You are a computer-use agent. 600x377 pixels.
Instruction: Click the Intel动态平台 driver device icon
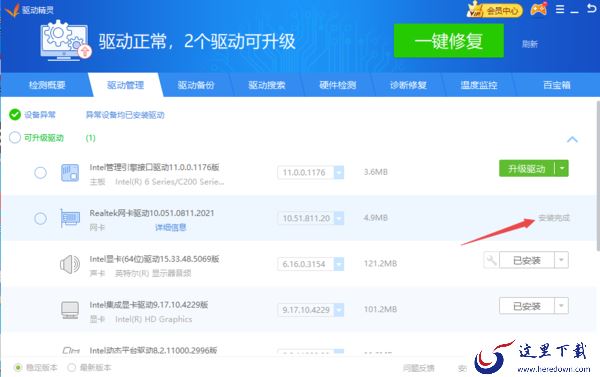70,350
